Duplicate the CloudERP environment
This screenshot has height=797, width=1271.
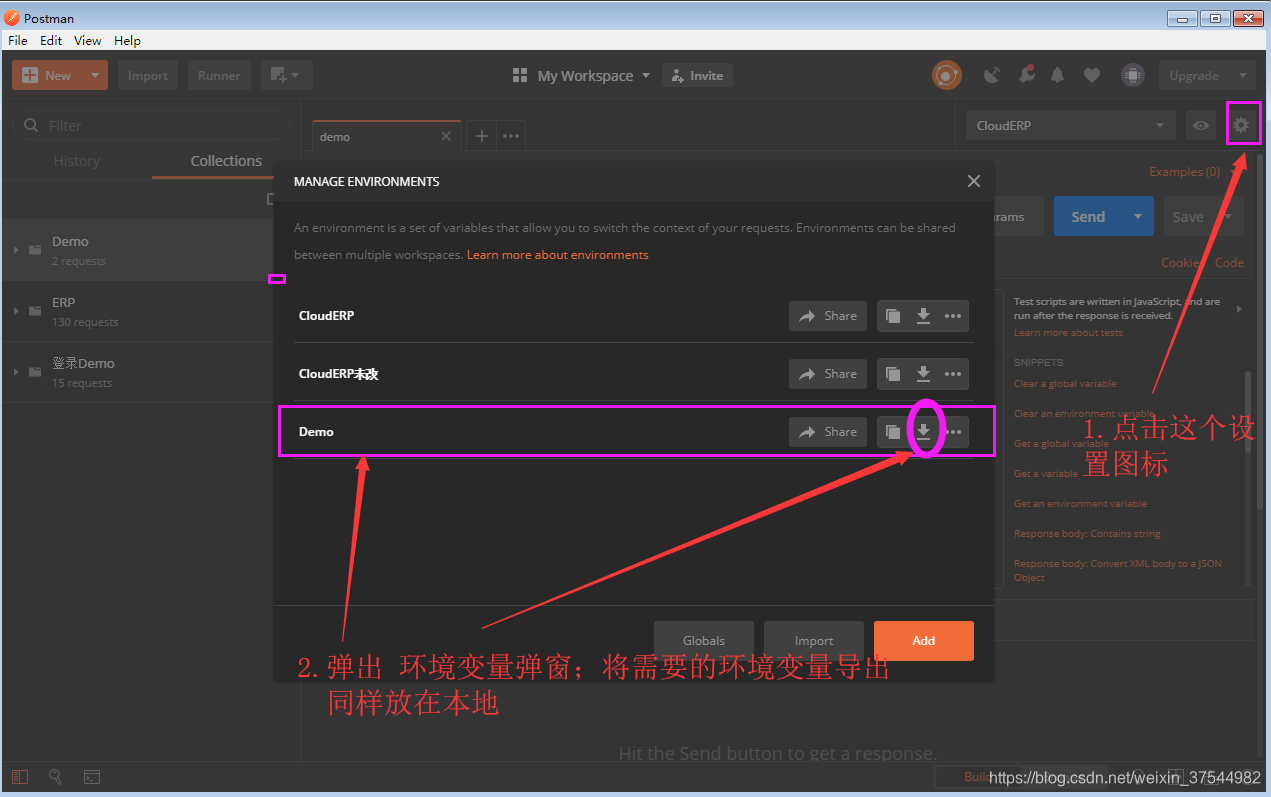[893, 316]
